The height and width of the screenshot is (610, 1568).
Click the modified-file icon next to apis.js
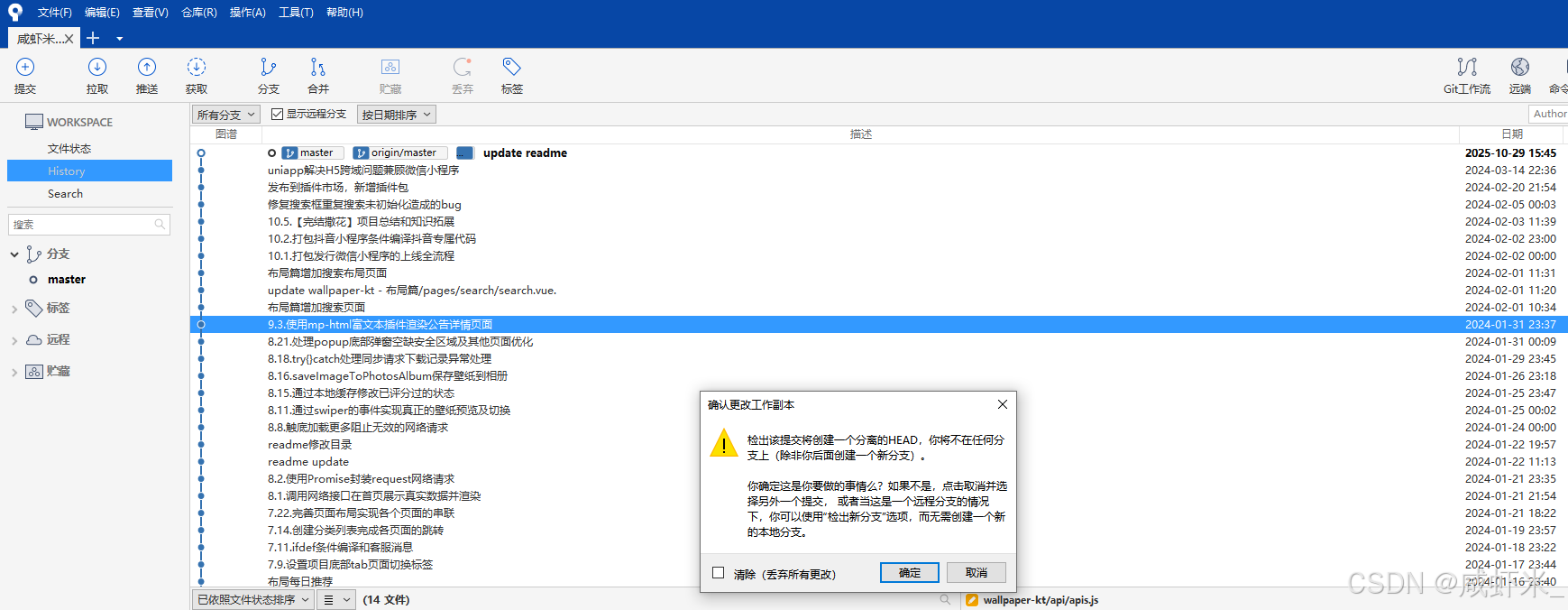point(971,599)
